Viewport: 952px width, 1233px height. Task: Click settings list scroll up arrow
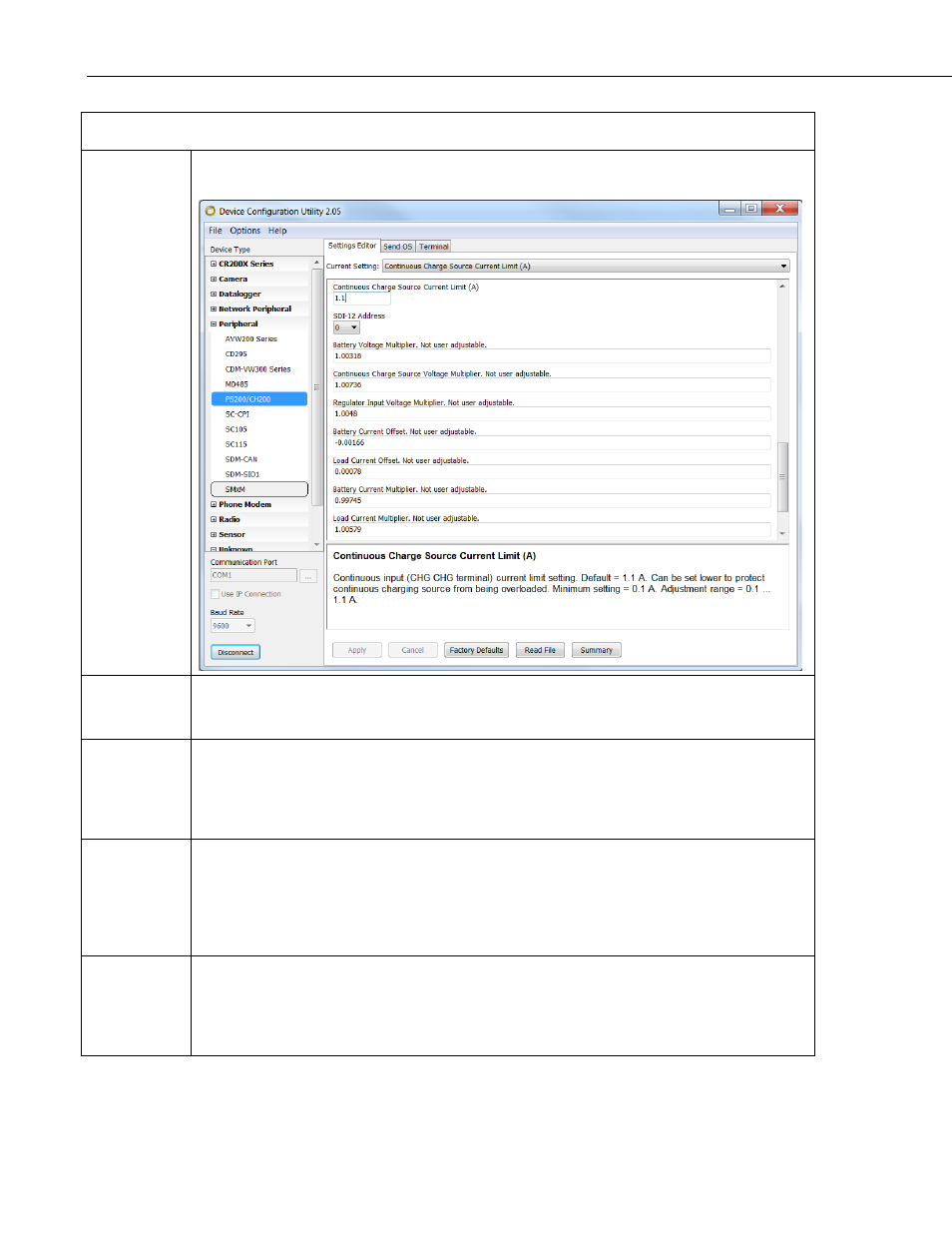[x=782, y=287]
